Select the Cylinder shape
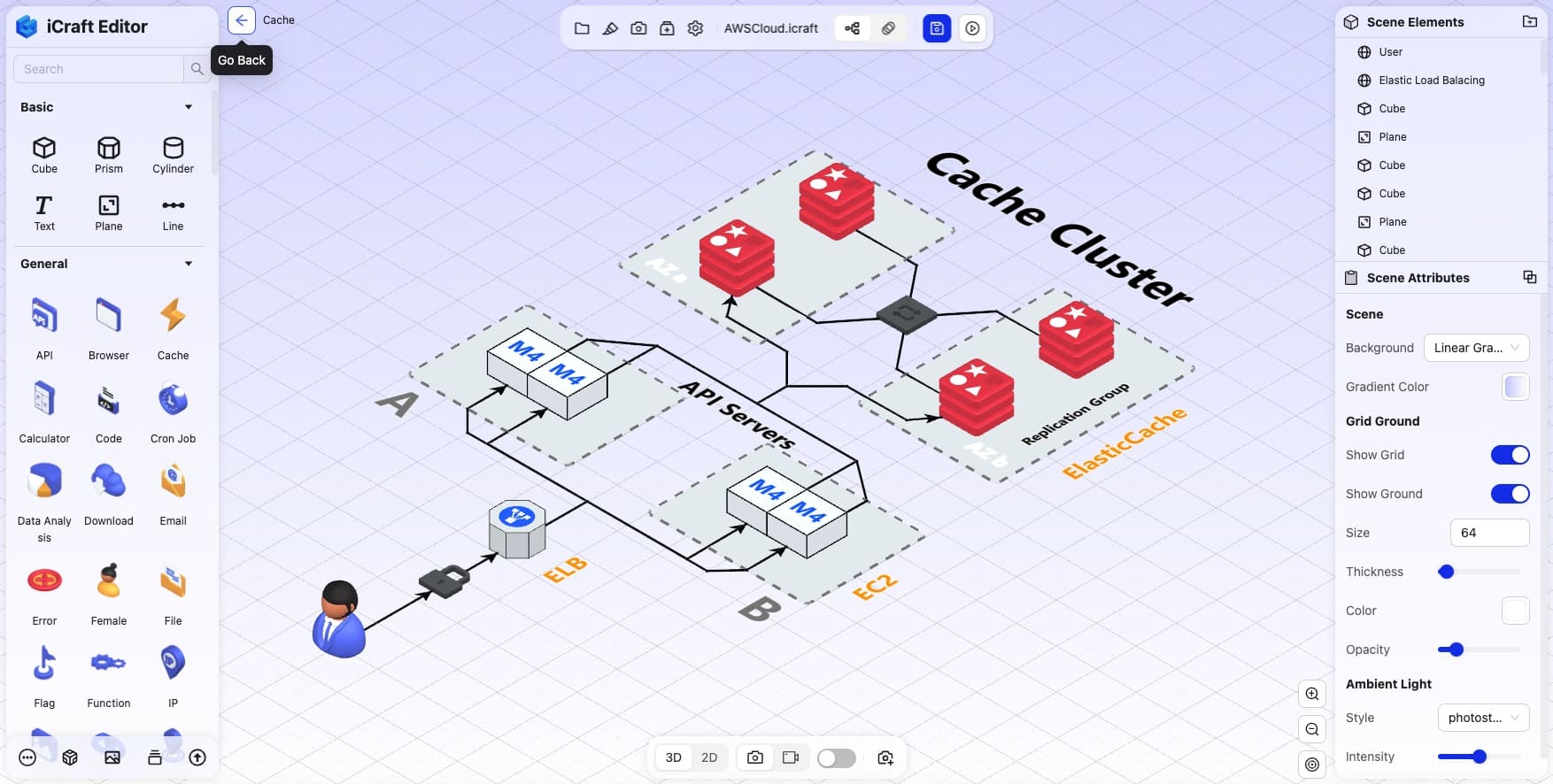The width and height of the screenshot is (1553, 784). coord(173,155)
